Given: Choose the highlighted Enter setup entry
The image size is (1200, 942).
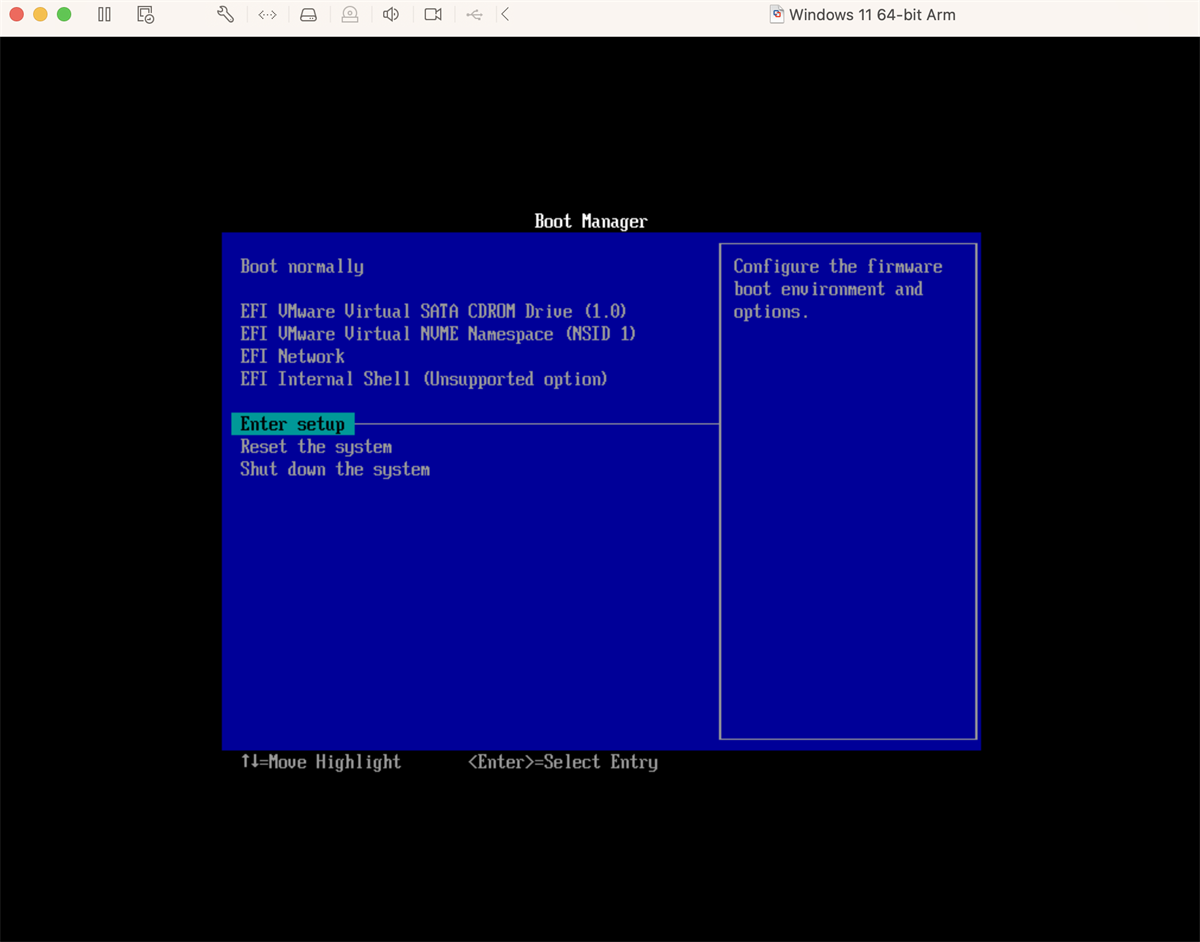Looking at the screenshot, I should click(293, 424).
